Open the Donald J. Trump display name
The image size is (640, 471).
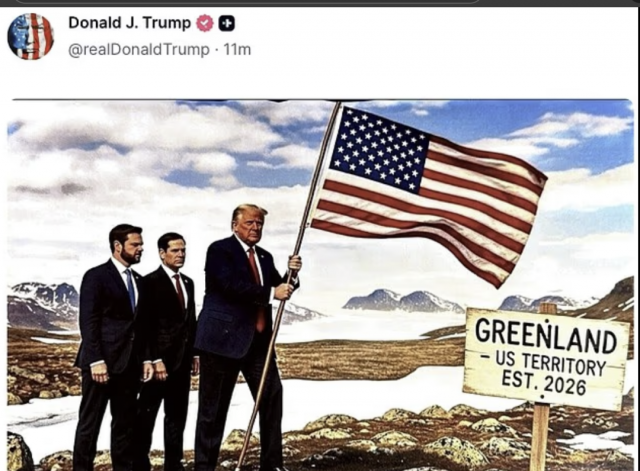129,23
